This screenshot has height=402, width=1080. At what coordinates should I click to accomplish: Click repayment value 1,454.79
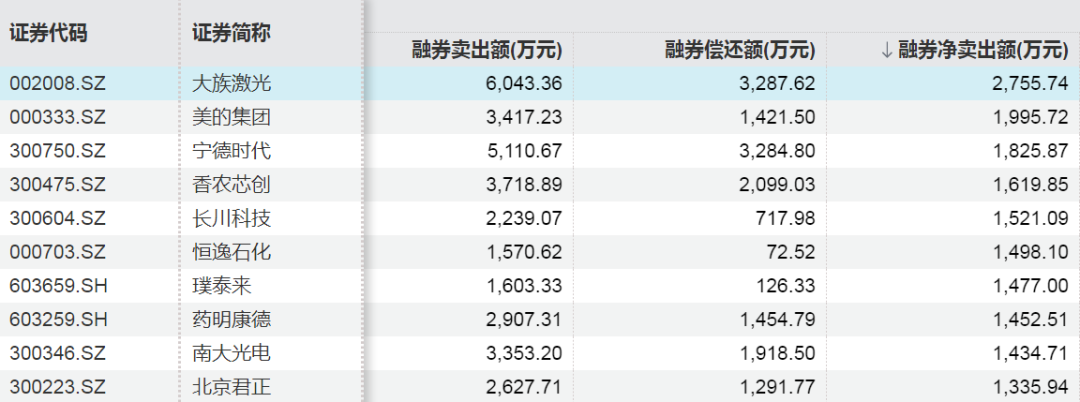tap(777, 320)
